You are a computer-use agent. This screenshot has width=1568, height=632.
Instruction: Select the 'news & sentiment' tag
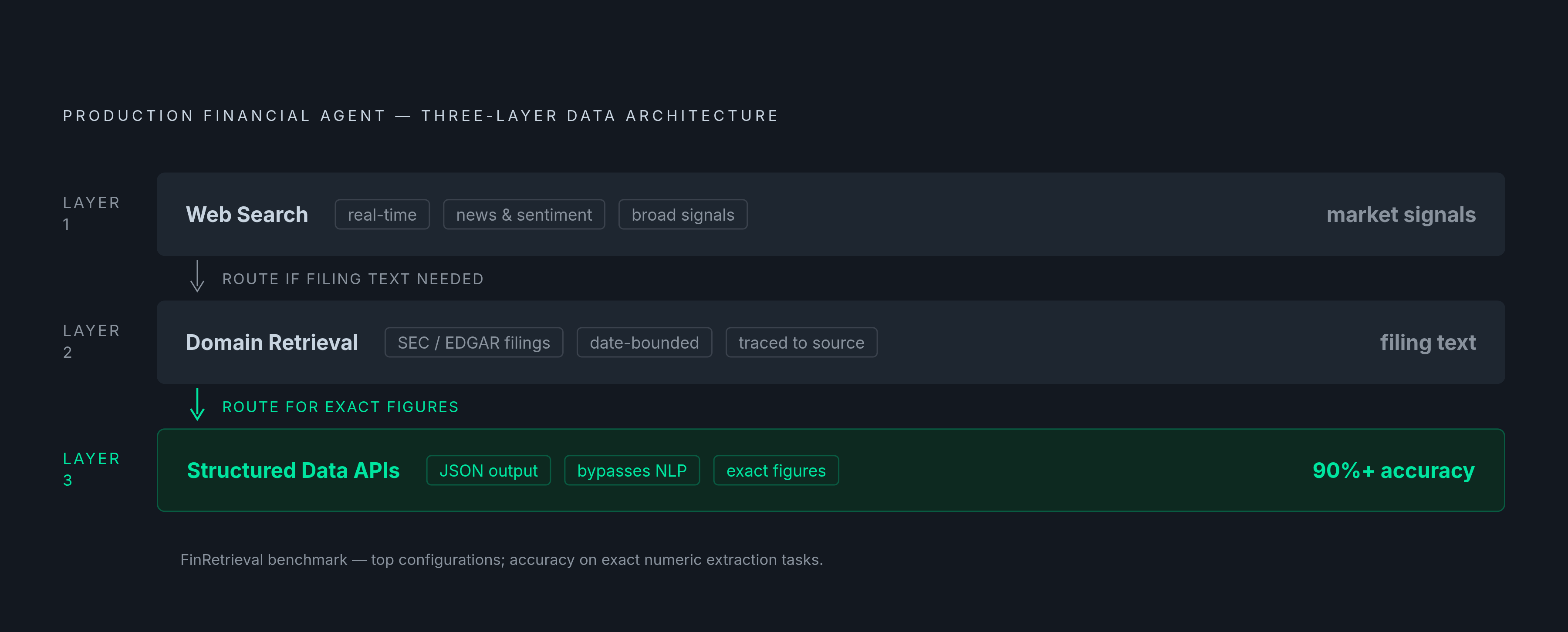point(524,215)
